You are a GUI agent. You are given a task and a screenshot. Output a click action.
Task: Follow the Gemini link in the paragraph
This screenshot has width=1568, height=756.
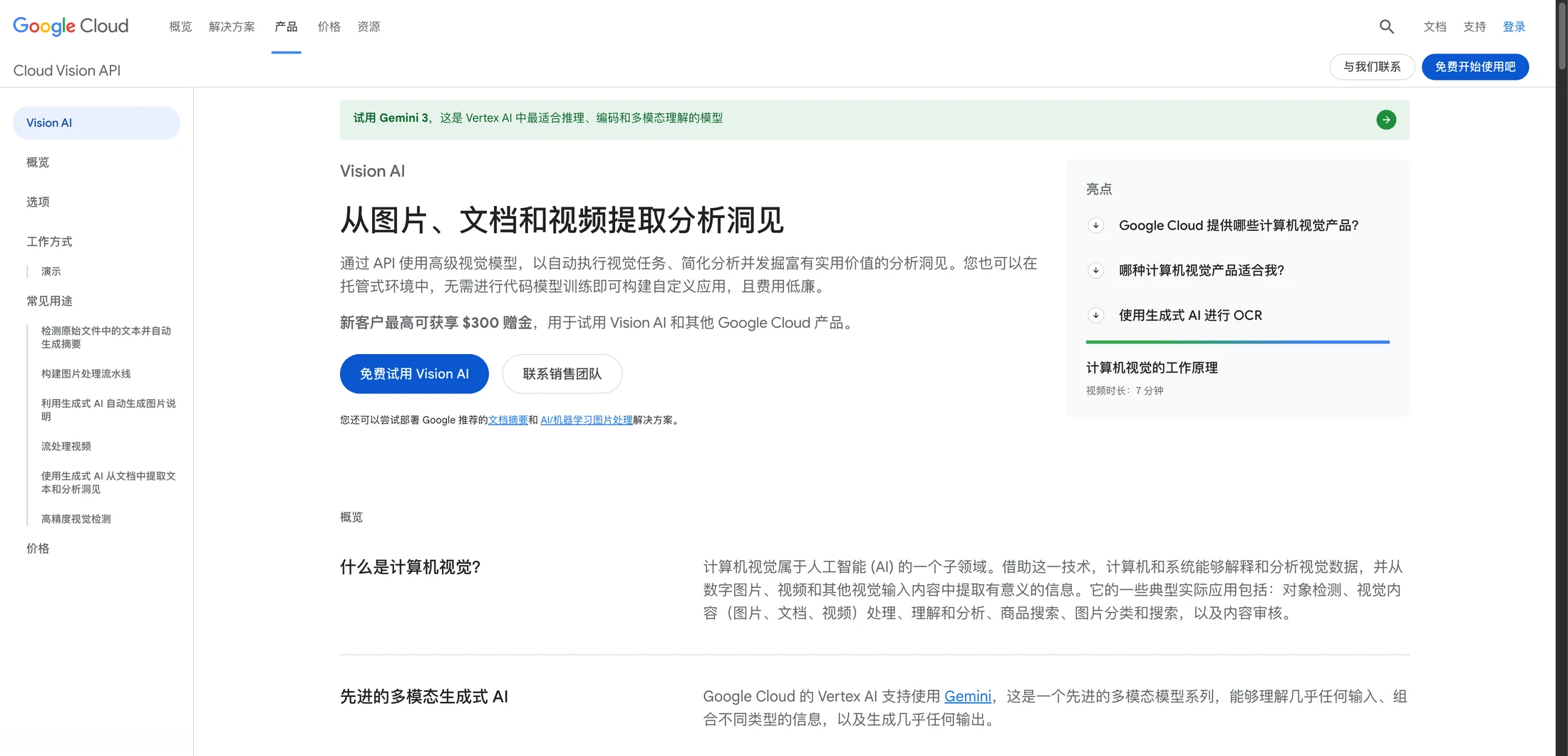tap(968, 696)
